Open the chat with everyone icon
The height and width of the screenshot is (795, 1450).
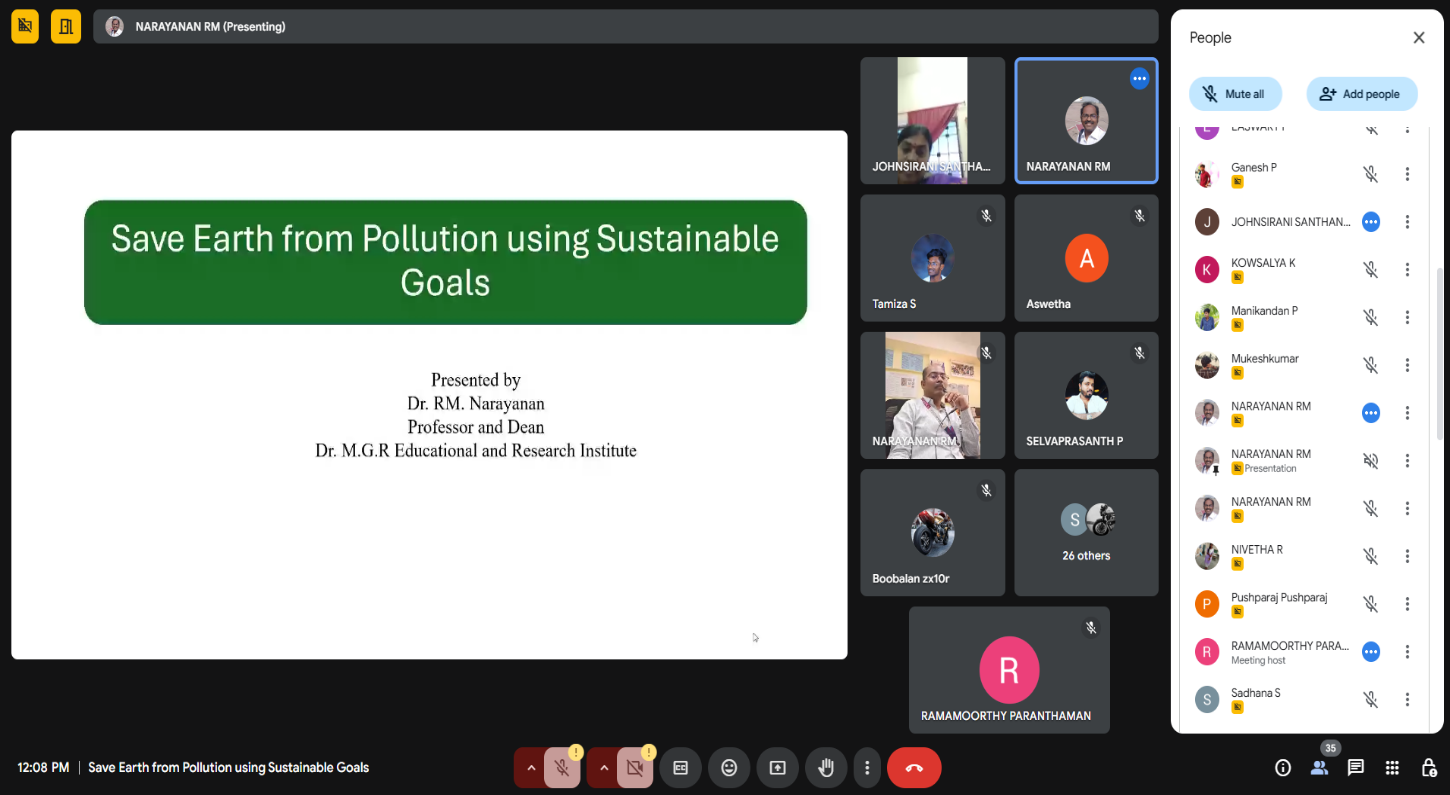click(1355, 768)
